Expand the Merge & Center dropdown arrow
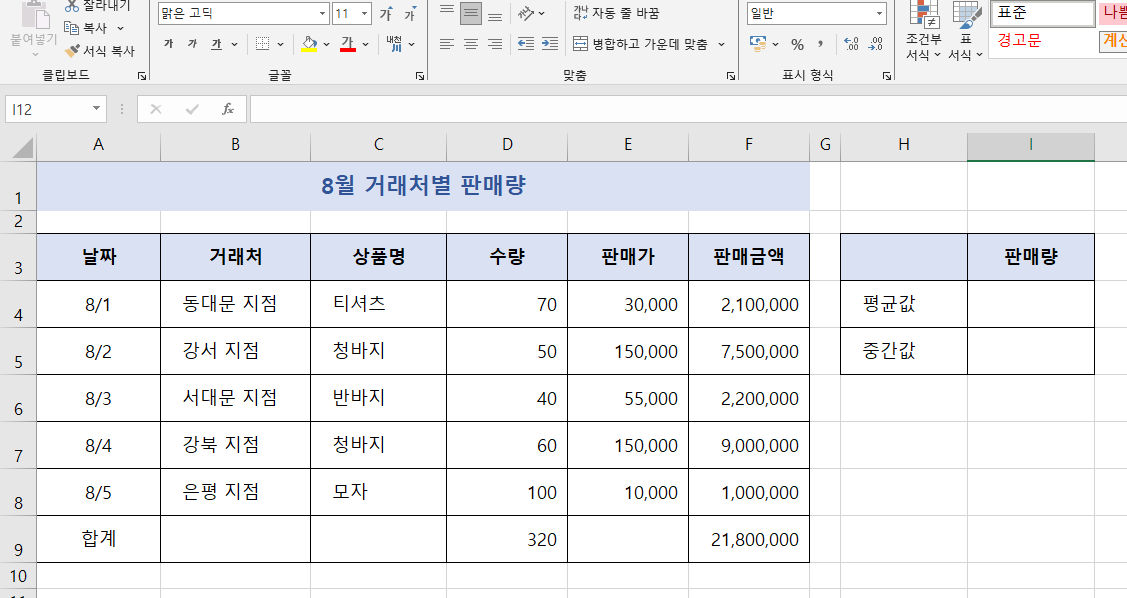The width and height of the screenshot is (1127, 598). pyautogui.click(x=721, y=45)
